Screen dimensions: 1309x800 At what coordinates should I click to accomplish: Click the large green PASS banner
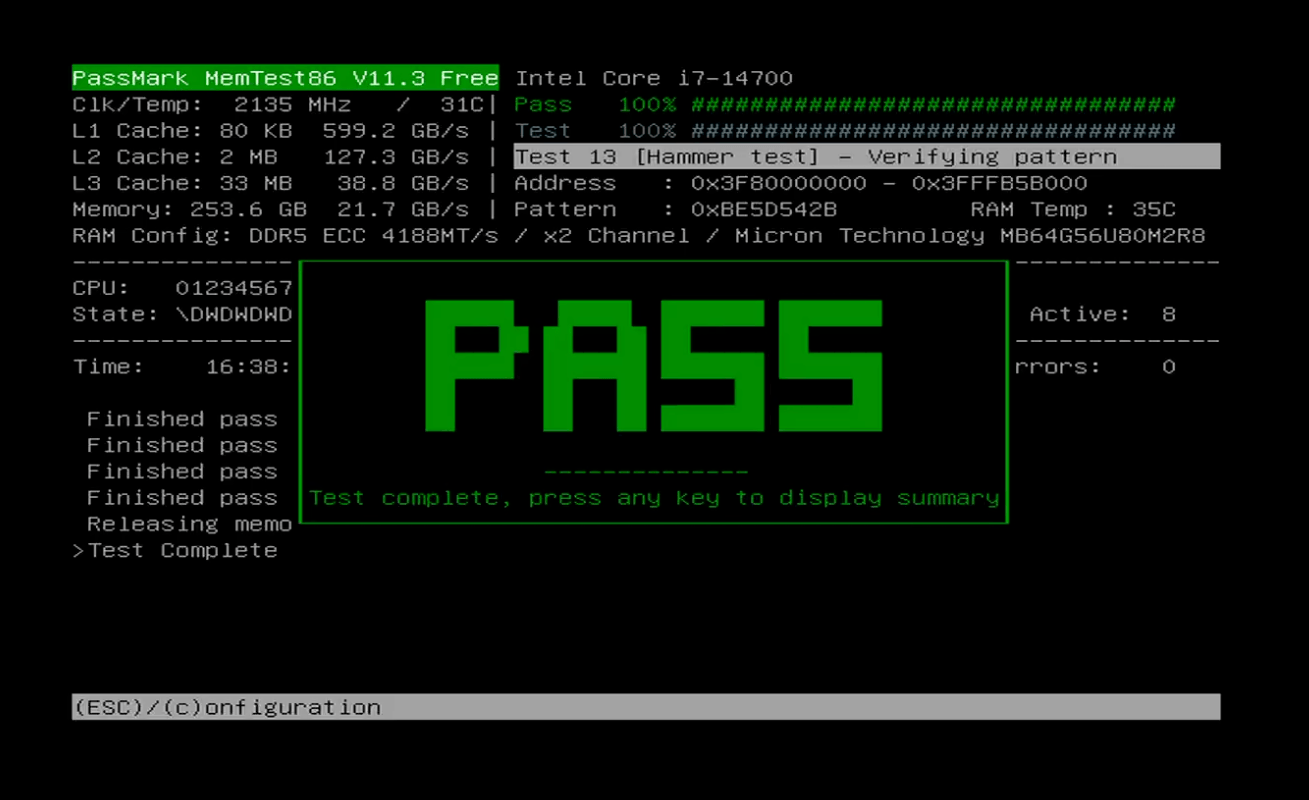654,365
